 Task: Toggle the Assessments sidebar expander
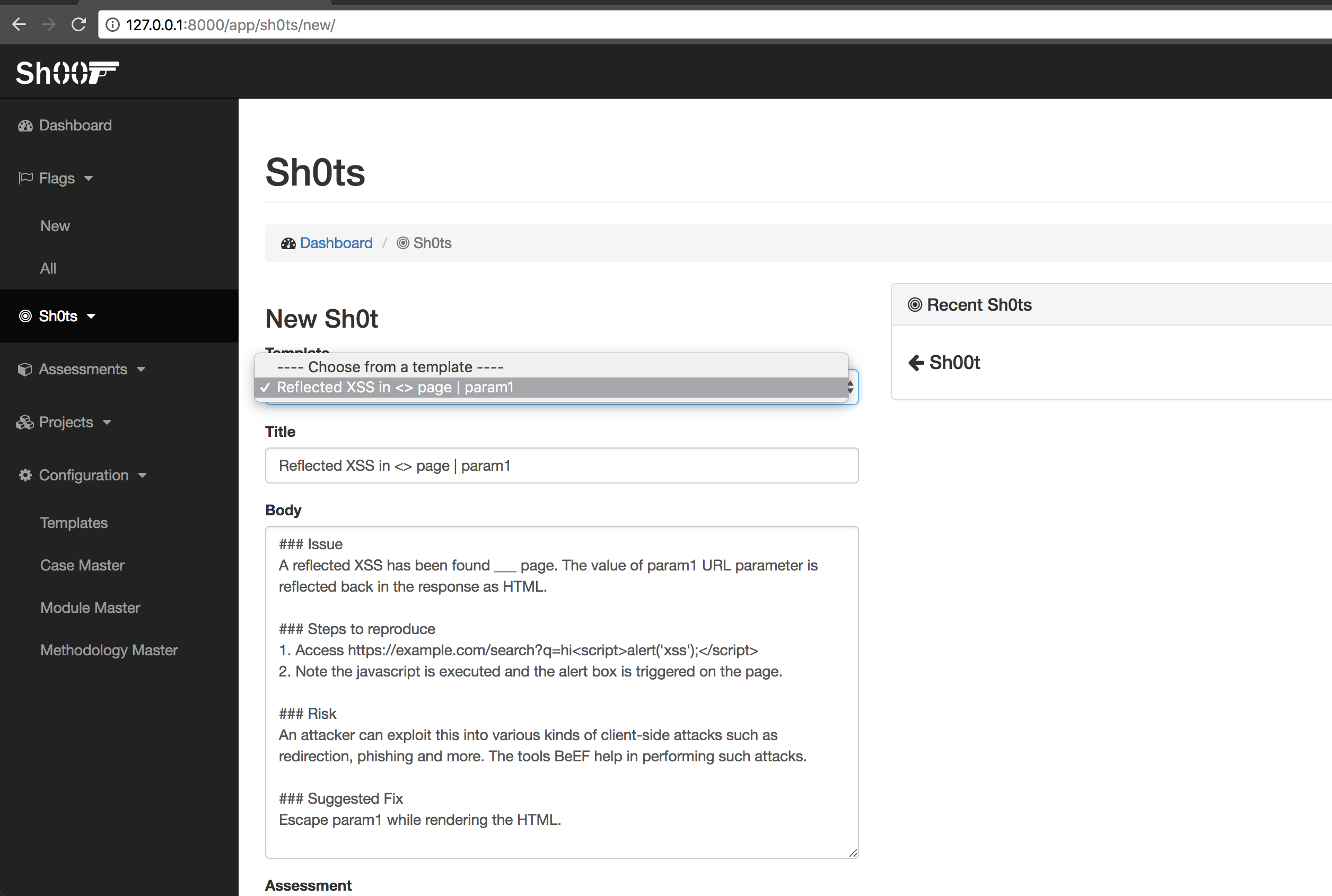[83, 369]
